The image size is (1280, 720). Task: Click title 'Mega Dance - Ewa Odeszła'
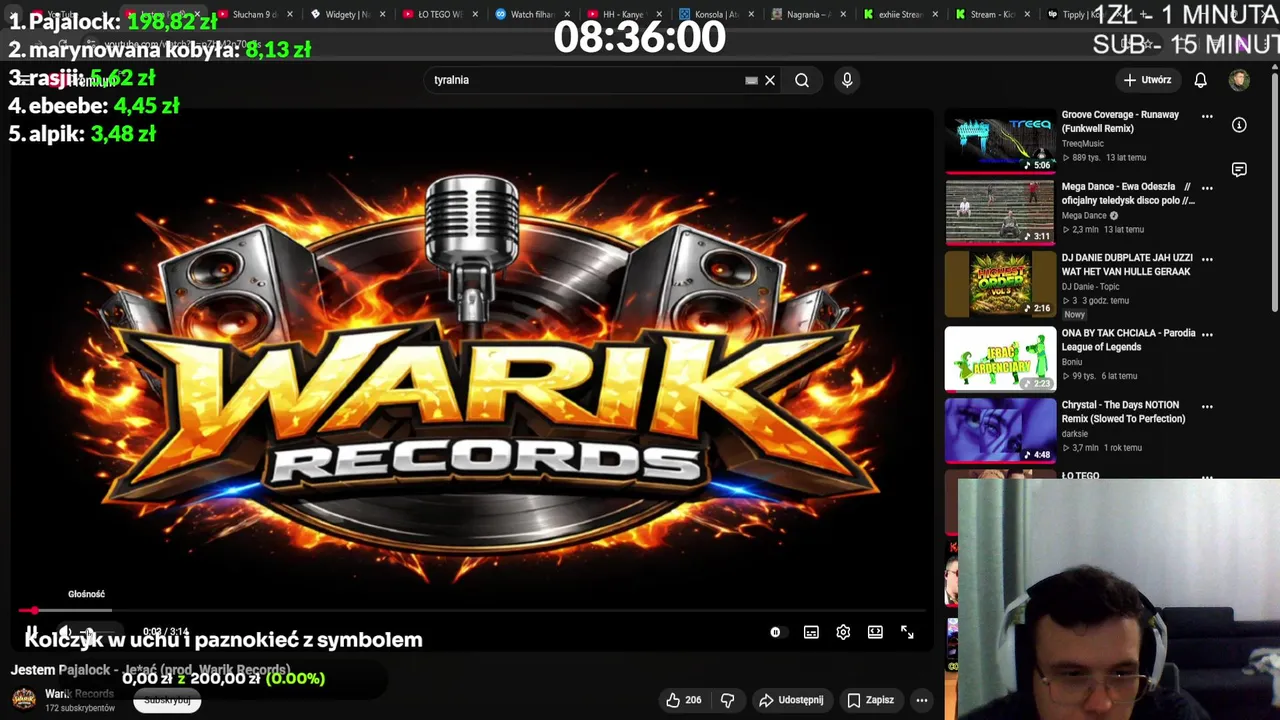[x=1128, y=193]
